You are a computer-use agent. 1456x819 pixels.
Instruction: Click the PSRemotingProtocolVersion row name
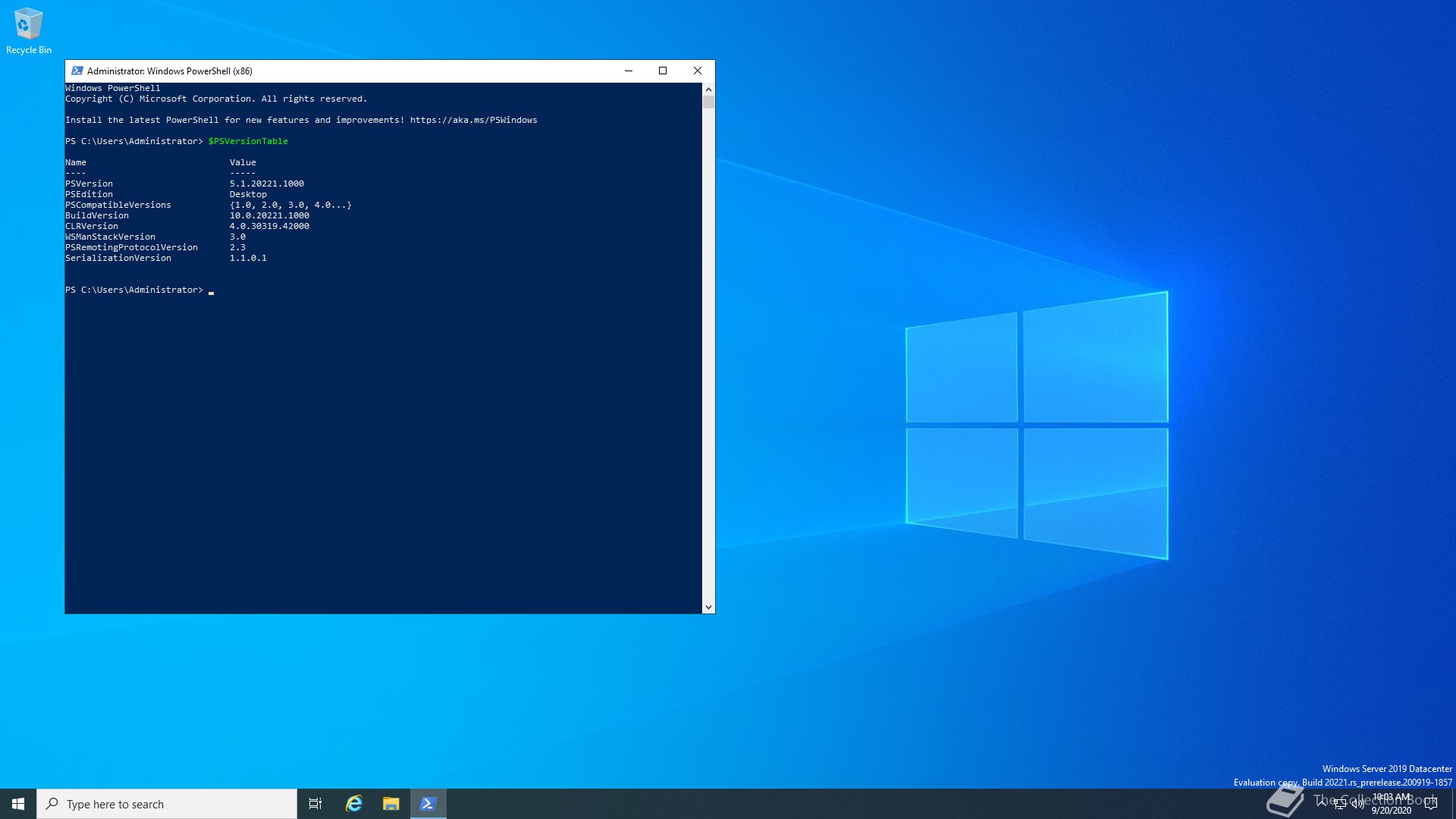[x=131, y=247]
